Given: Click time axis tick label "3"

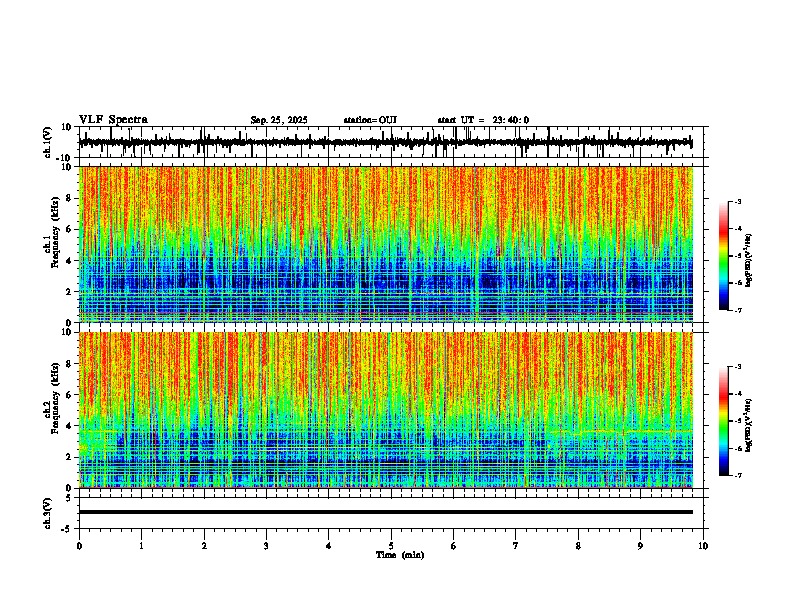Looking at the screenshot, I should click(x=266, y=546).
